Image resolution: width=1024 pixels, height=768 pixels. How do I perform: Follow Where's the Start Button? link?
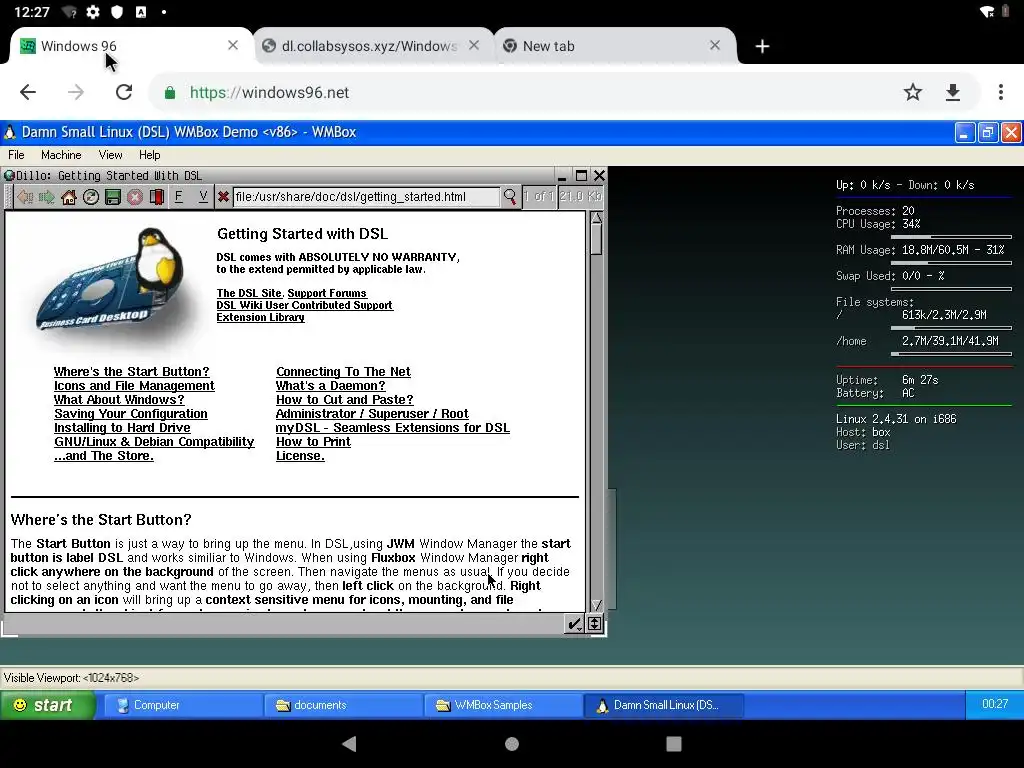coord(132,372)
